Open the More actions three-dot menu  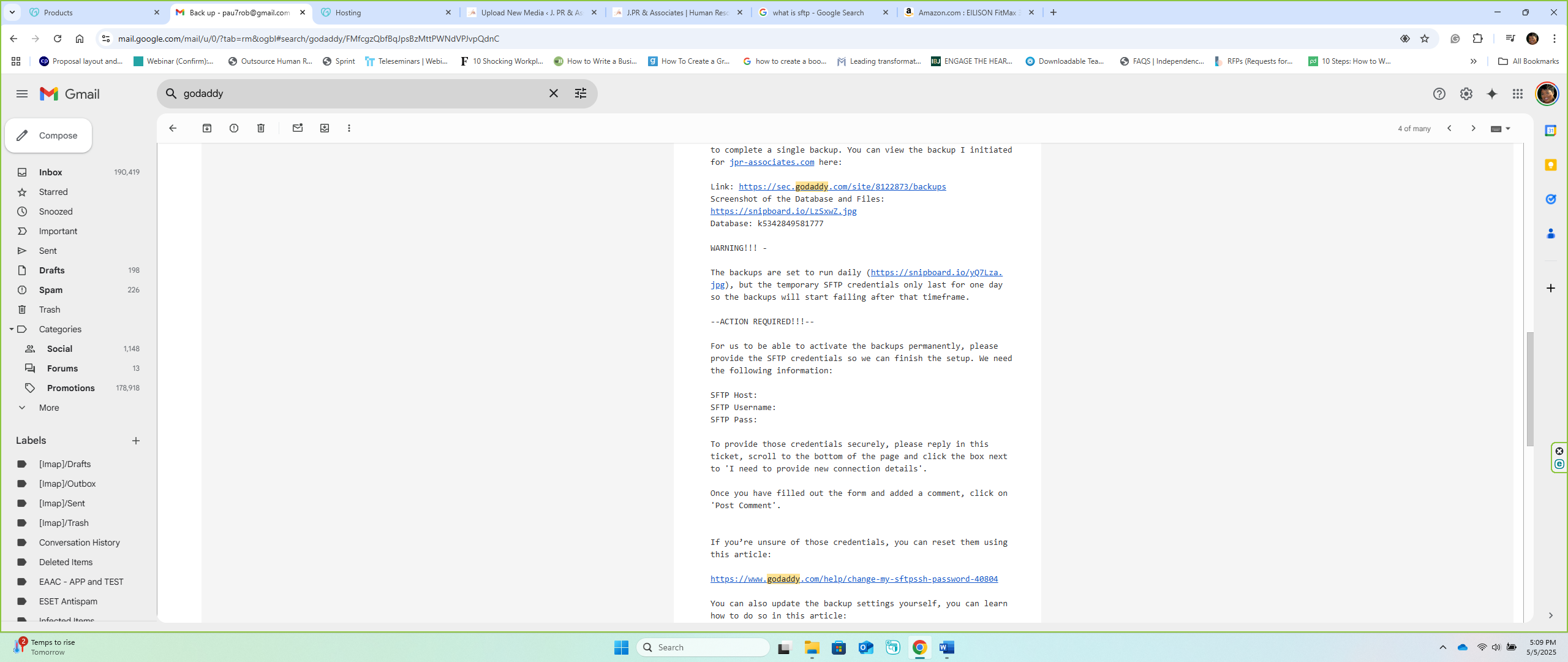[x=349, y=128]
